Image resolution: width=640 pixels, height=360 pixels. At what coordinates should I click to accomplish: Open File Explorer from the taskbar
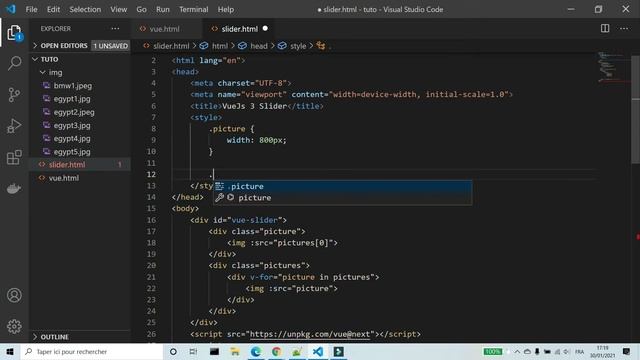235,351
